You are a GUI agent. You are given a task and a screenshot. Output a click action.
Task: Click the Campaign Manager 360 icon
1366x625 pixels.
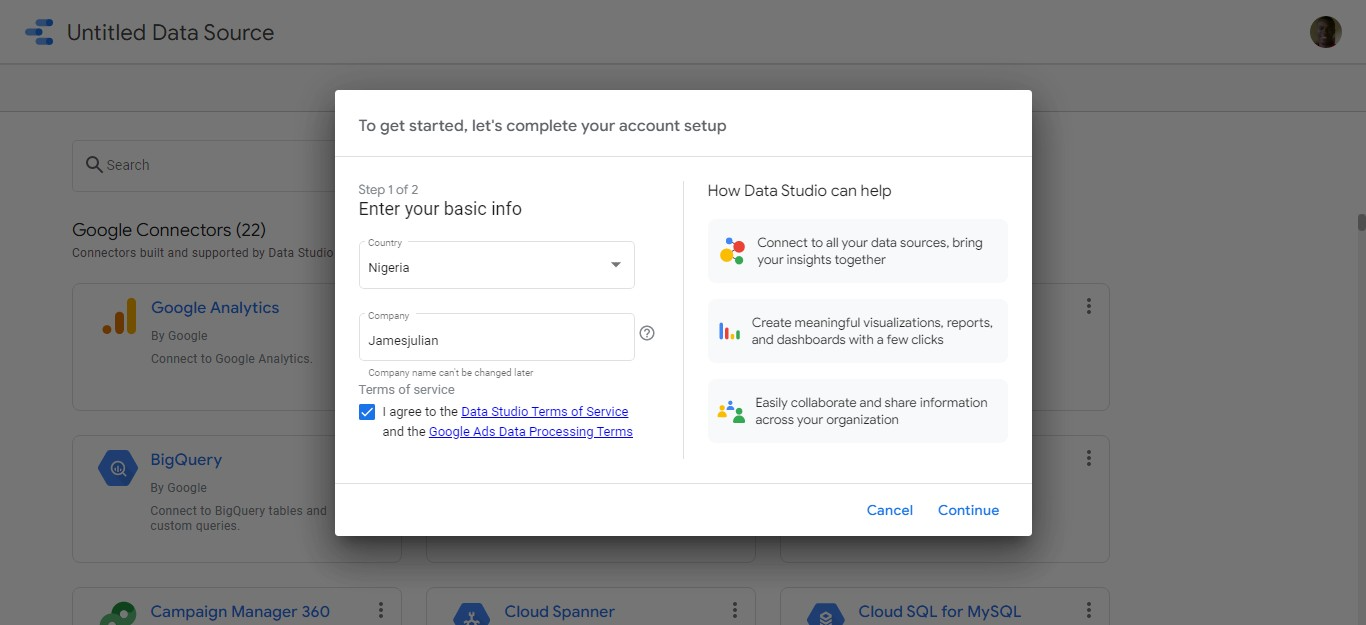118,614
